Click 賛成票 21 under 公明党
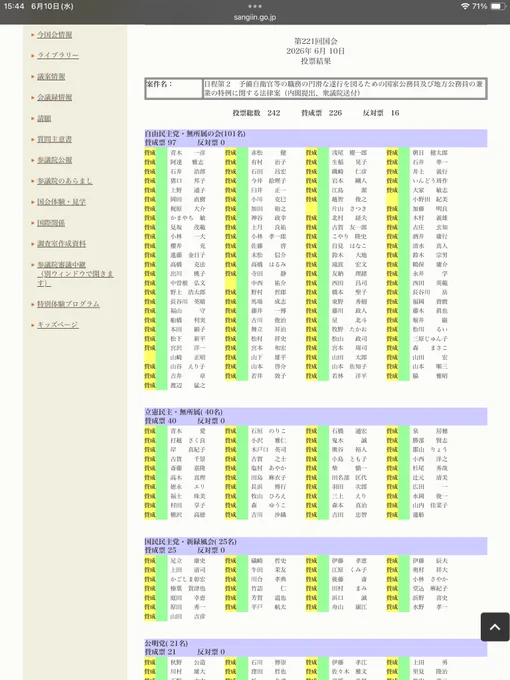 point(160,652)
